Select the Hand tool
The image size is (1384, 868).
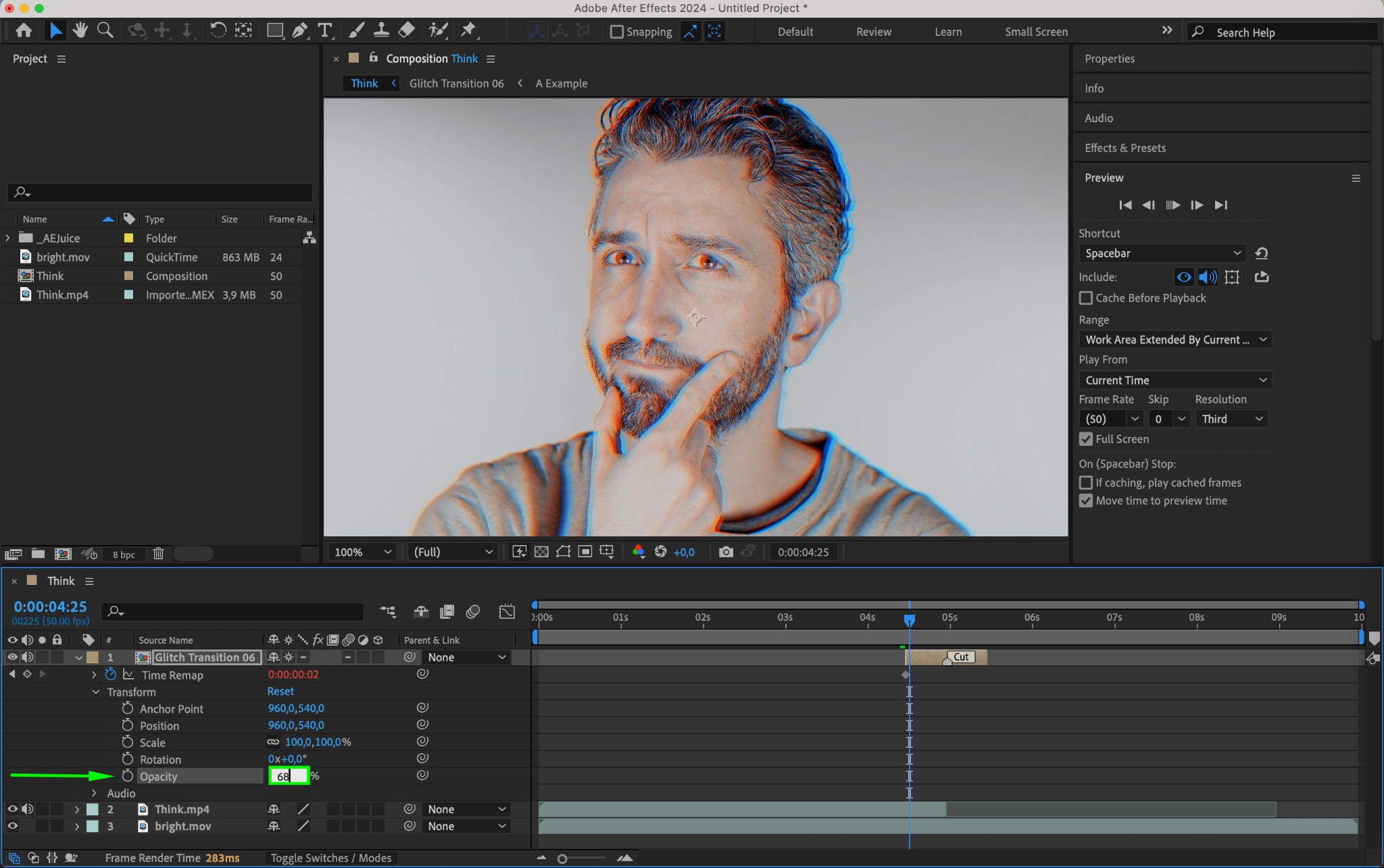click(x=80, y=30)
